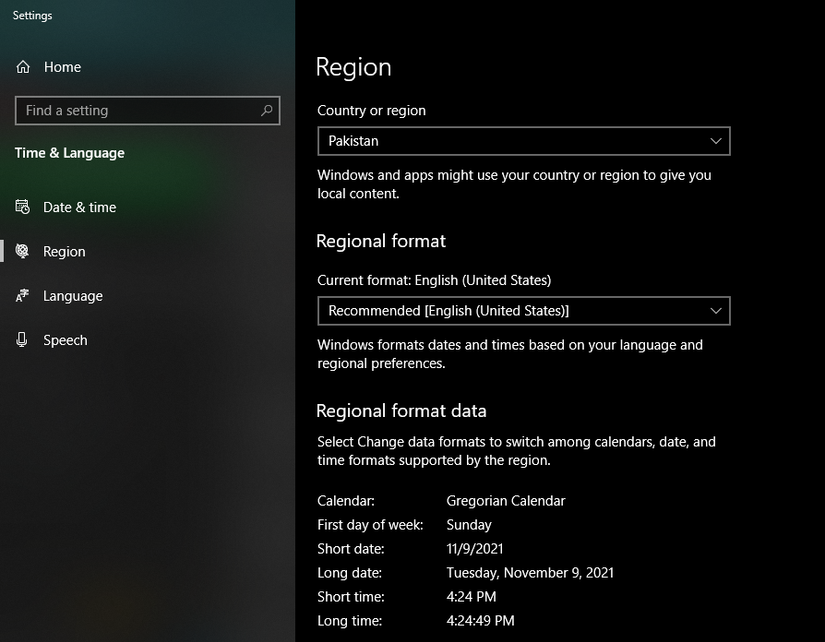
Task: Click the Short time: label
Action: pos(350,597)
